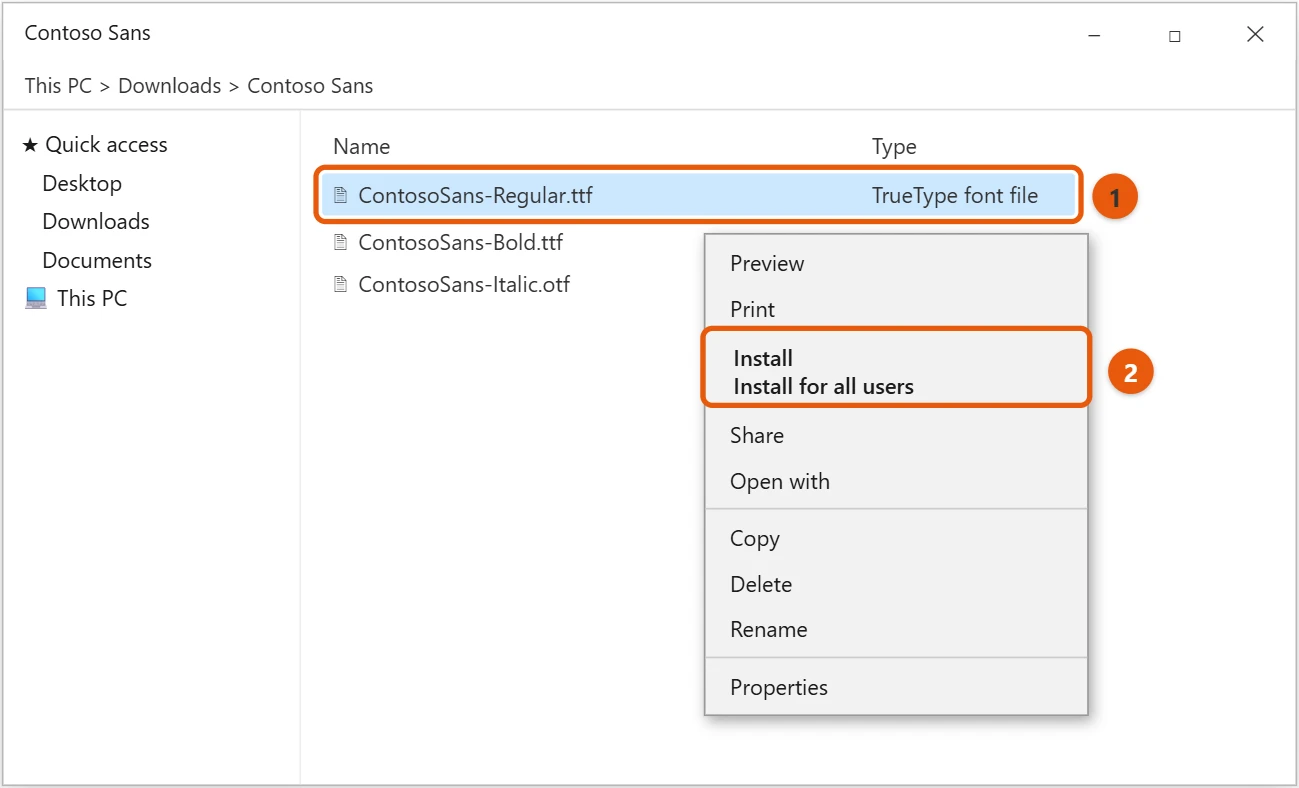Choose Rename in the context menu
The height and width of the screenshot is (788, 1299).
(x=769, y=630)
